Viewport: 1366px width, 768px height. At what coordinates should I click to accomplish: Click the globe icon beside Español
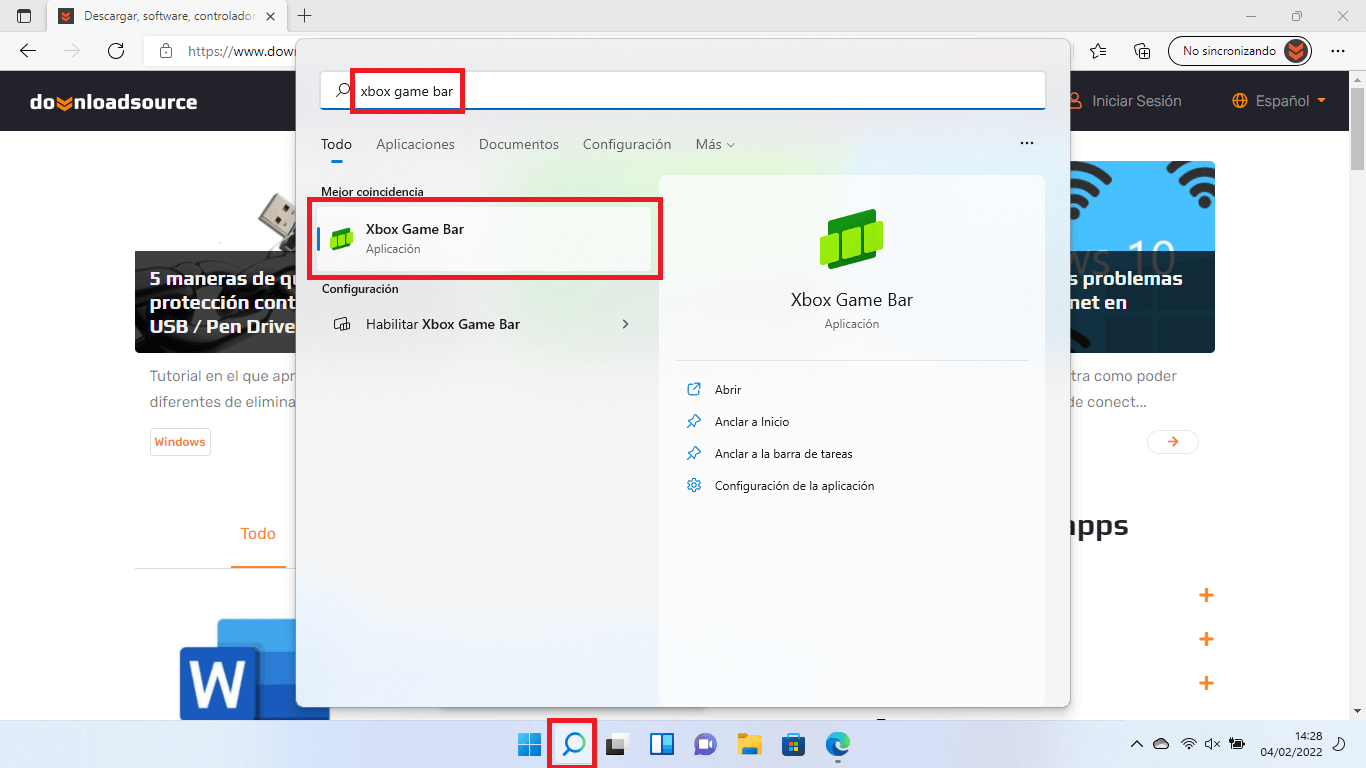coord(1240,101)
